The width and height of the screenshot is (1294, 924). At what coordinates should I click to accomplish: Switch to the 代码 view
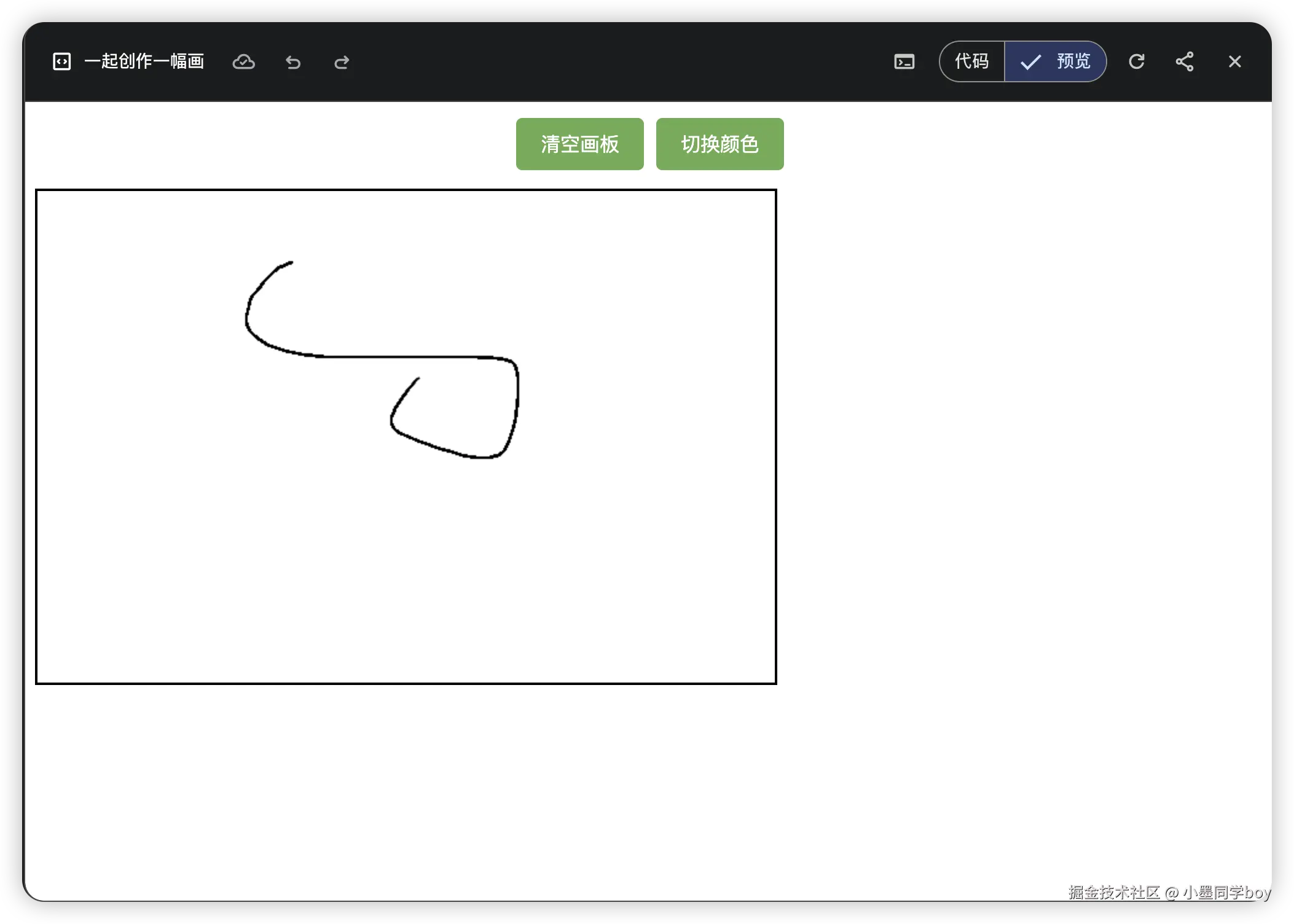click(x=972, y=61)
